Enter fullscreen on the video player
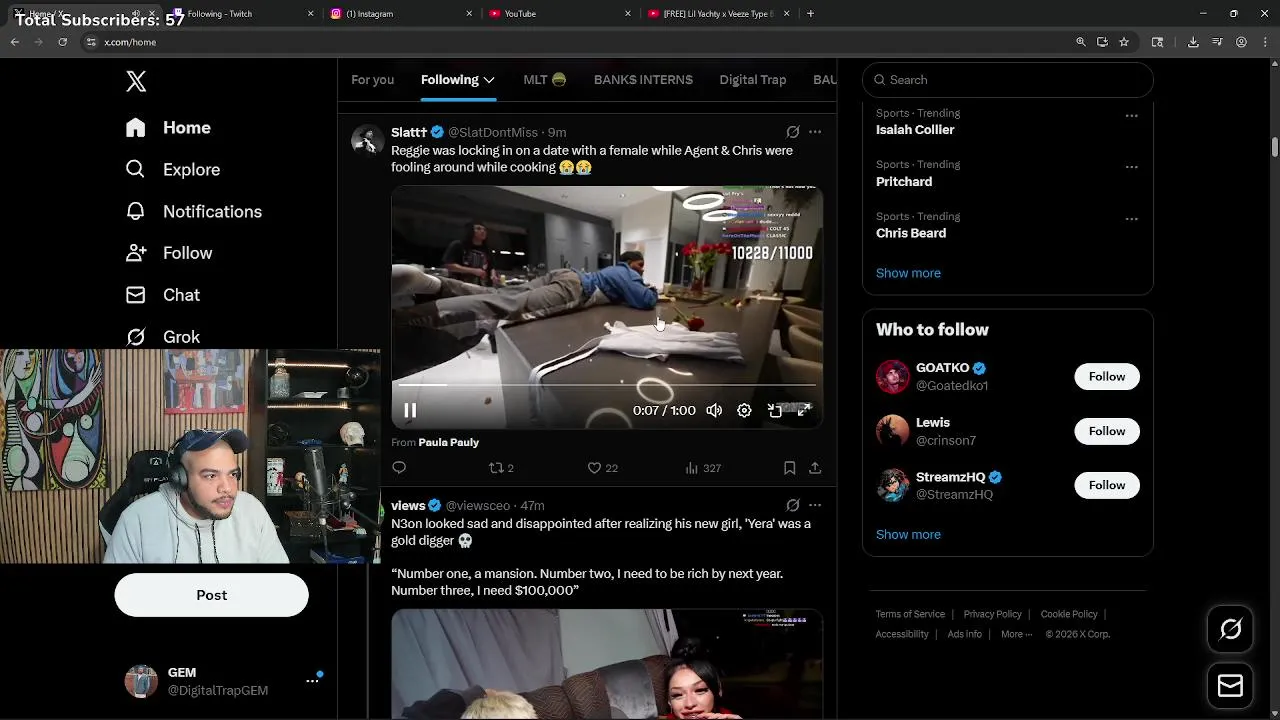This screenshot has width=1280, height=720. (804, 411)
